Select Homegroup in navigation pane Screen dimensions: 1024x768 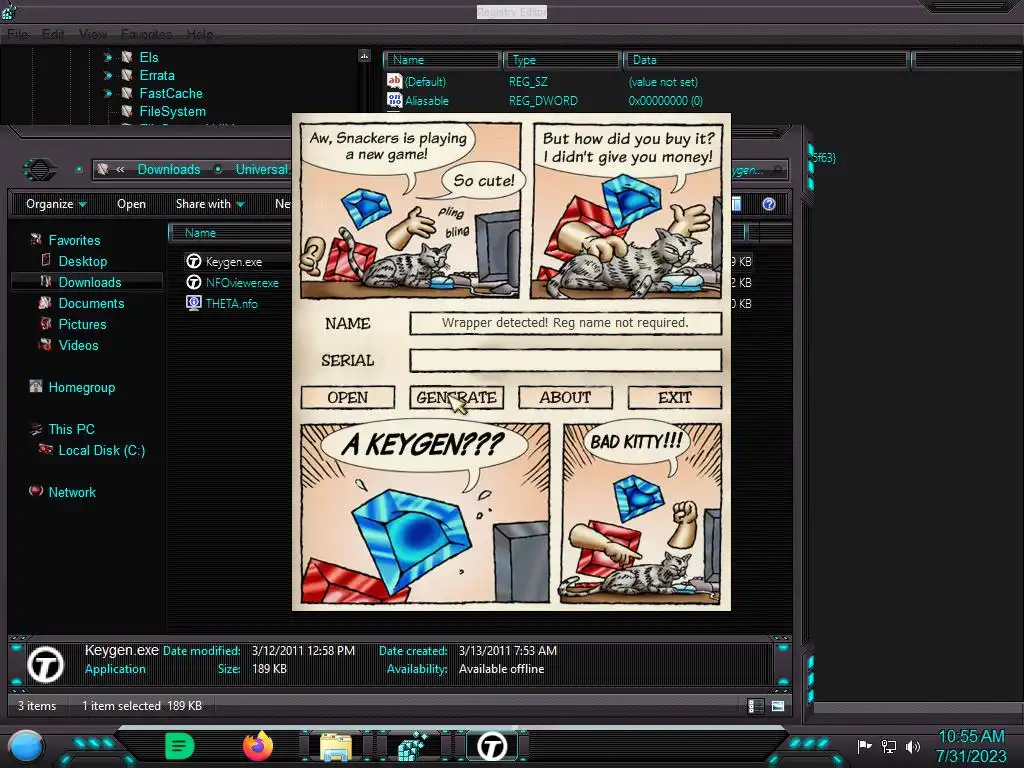82,387
